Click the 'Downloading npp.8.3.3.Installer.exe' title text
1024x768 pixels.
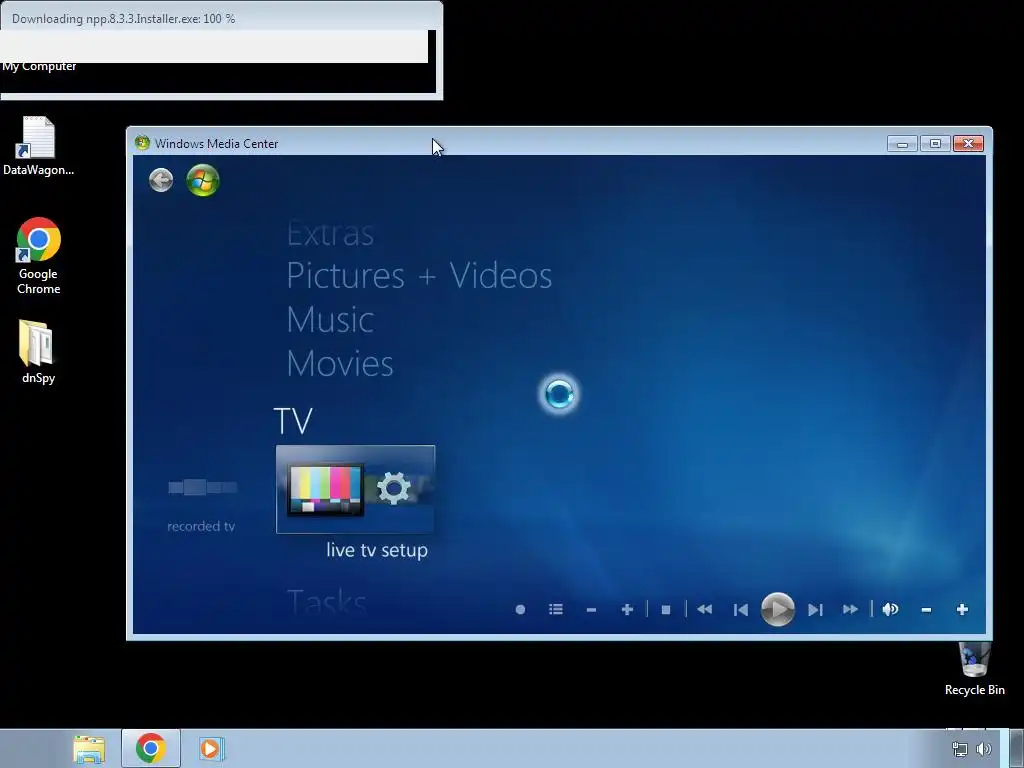[x=123, y=19]
